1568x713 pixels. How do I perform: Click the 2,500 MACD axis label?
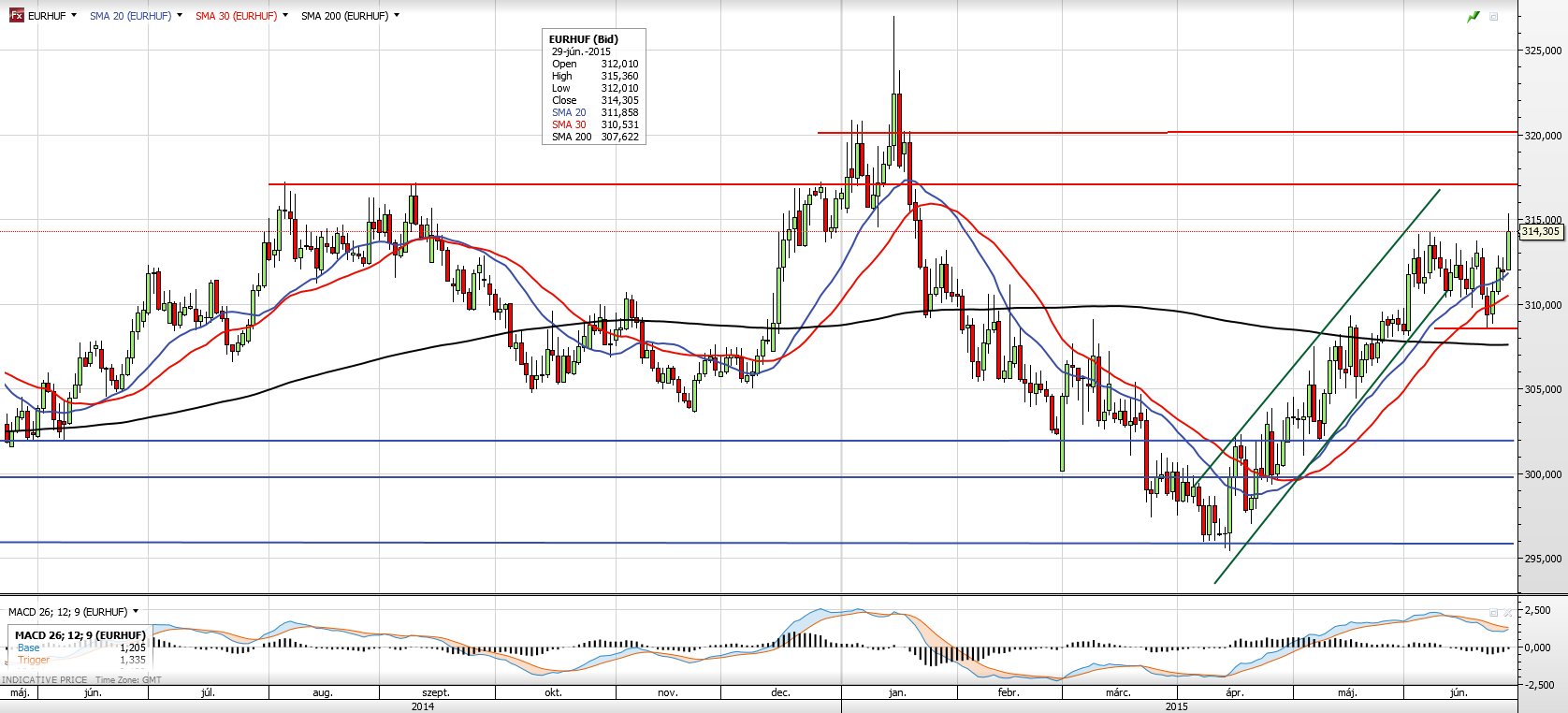click(x=1540, y=610)
